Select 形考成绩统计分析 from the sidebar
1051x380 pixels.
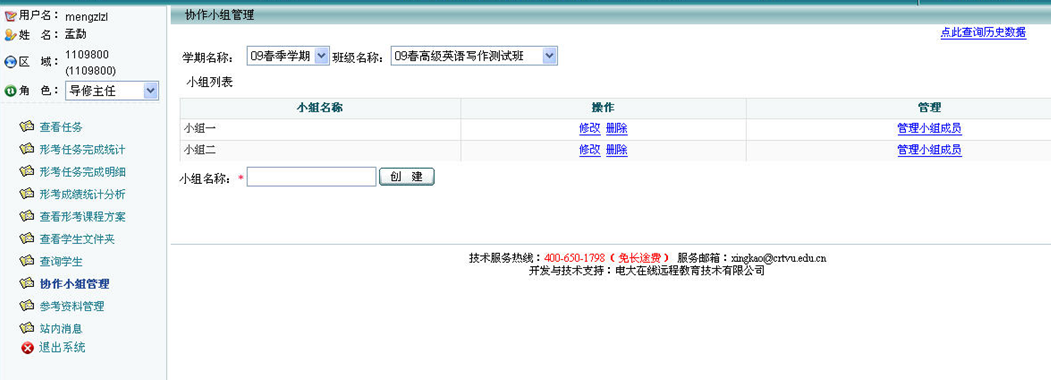coord(82,194)
